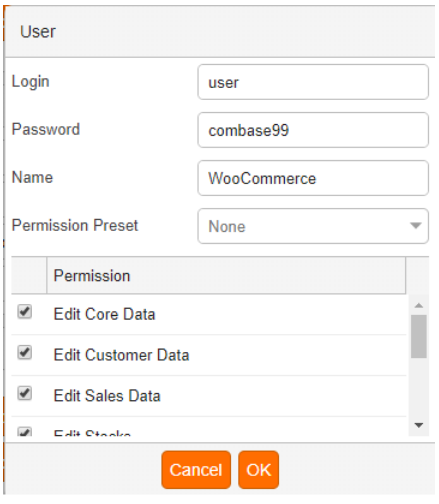This screenshot has width=439, height=504.
Task: Click the empty checkbox column header
Action: click(x=29, y=276)
